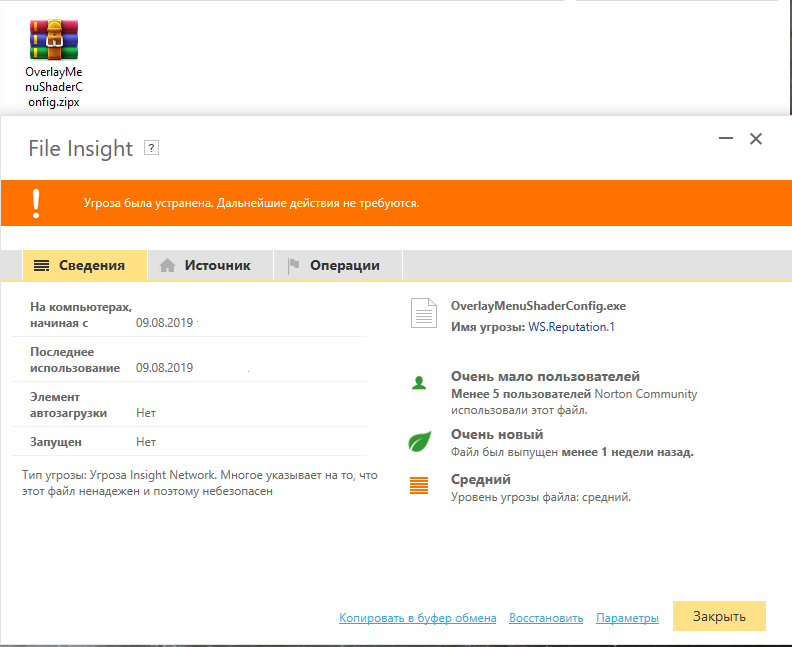This screenshot has height=647, width=792.
Task: Click the Запущен value Нет
Action: point(146,442)
